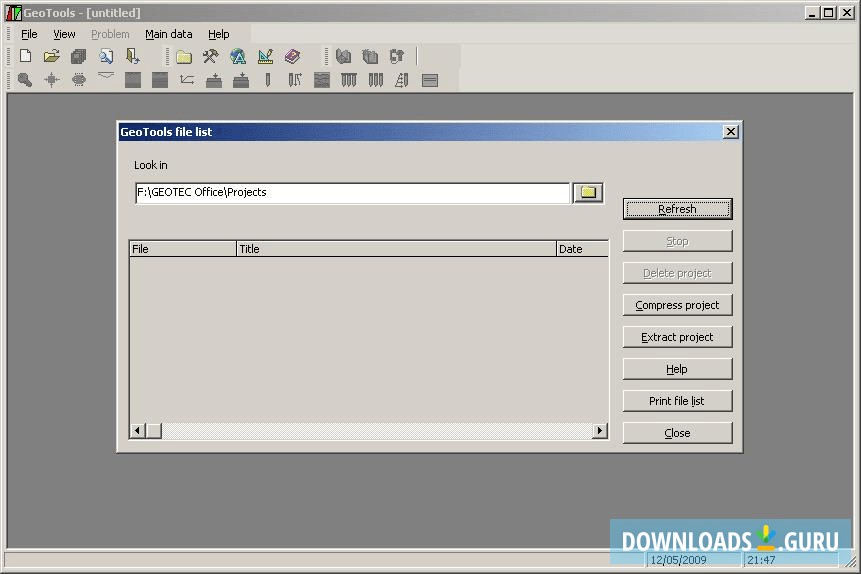
Task: Click the second grayed foundation load icon
Action: click(241, 80)
